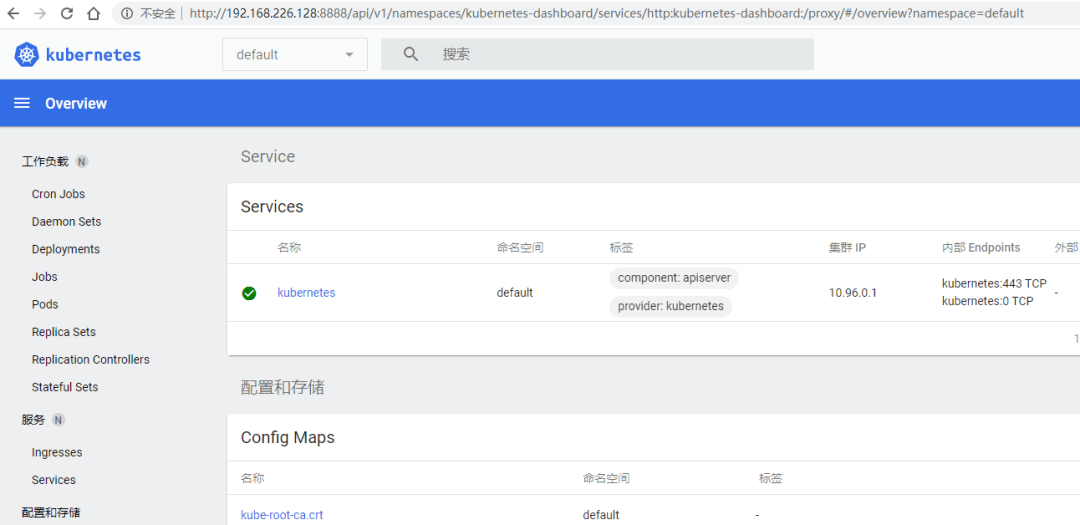
Task: Open the default namespace dropdown
Action: click(295, 54)
